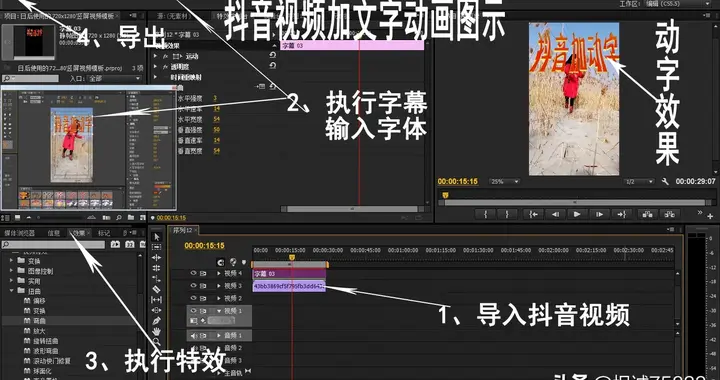
Task: Click the Set Encore chapter marker icon
Action: tap(233, 263)
